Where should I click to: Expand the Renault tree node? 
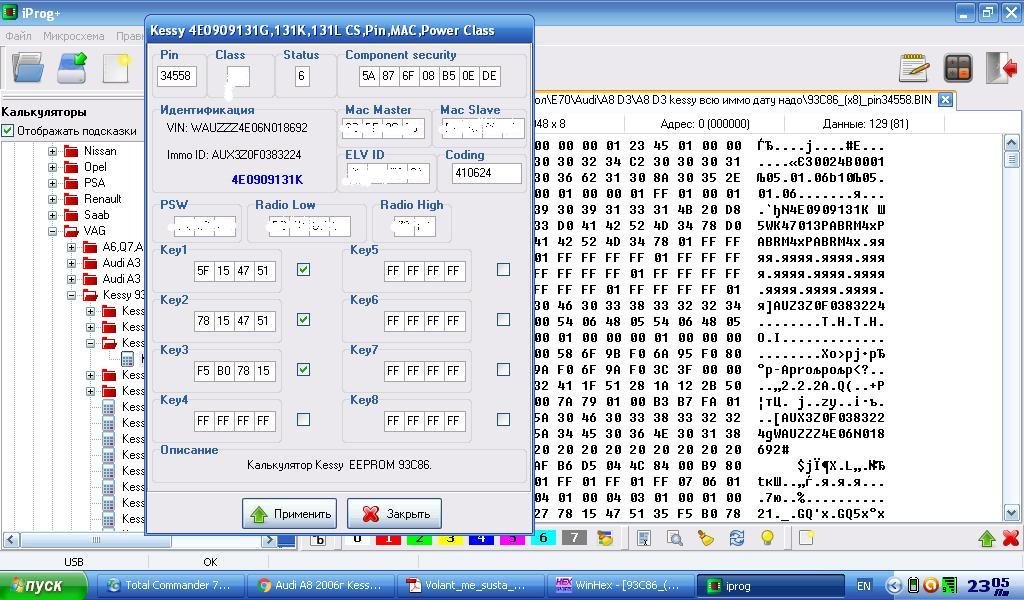point(52,199)
